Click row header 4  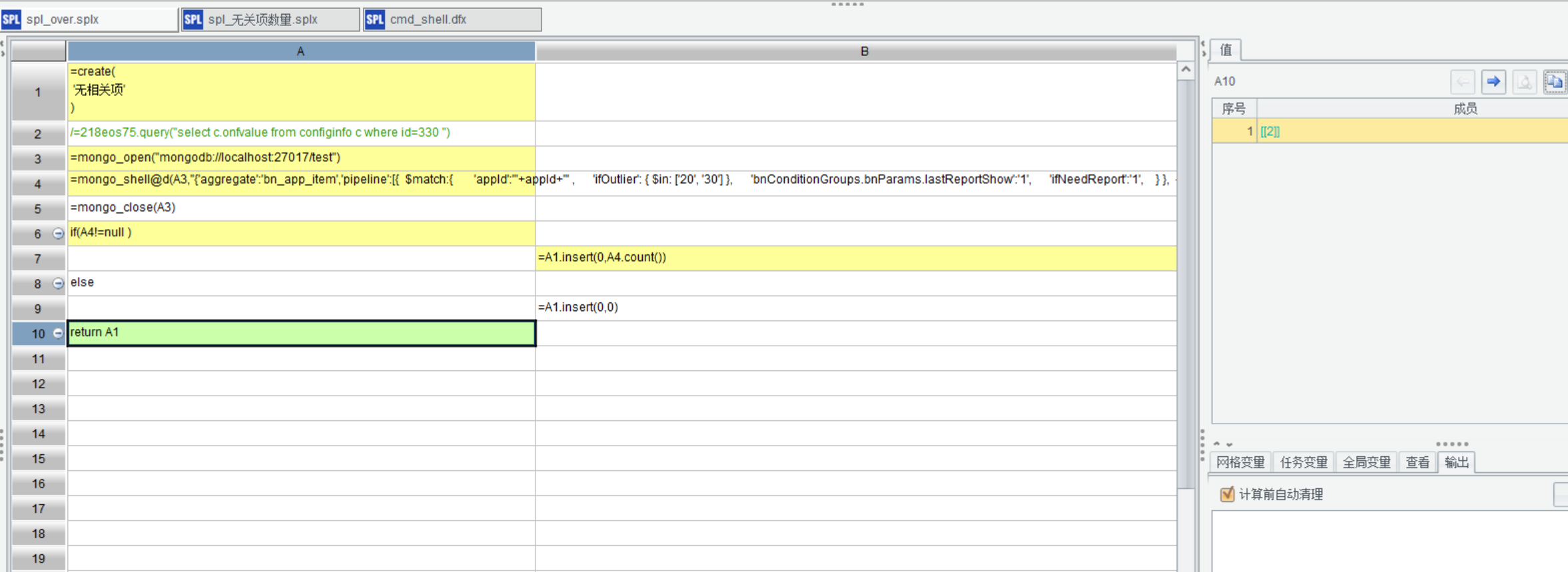pyautogui.click(x=38, y=184)
